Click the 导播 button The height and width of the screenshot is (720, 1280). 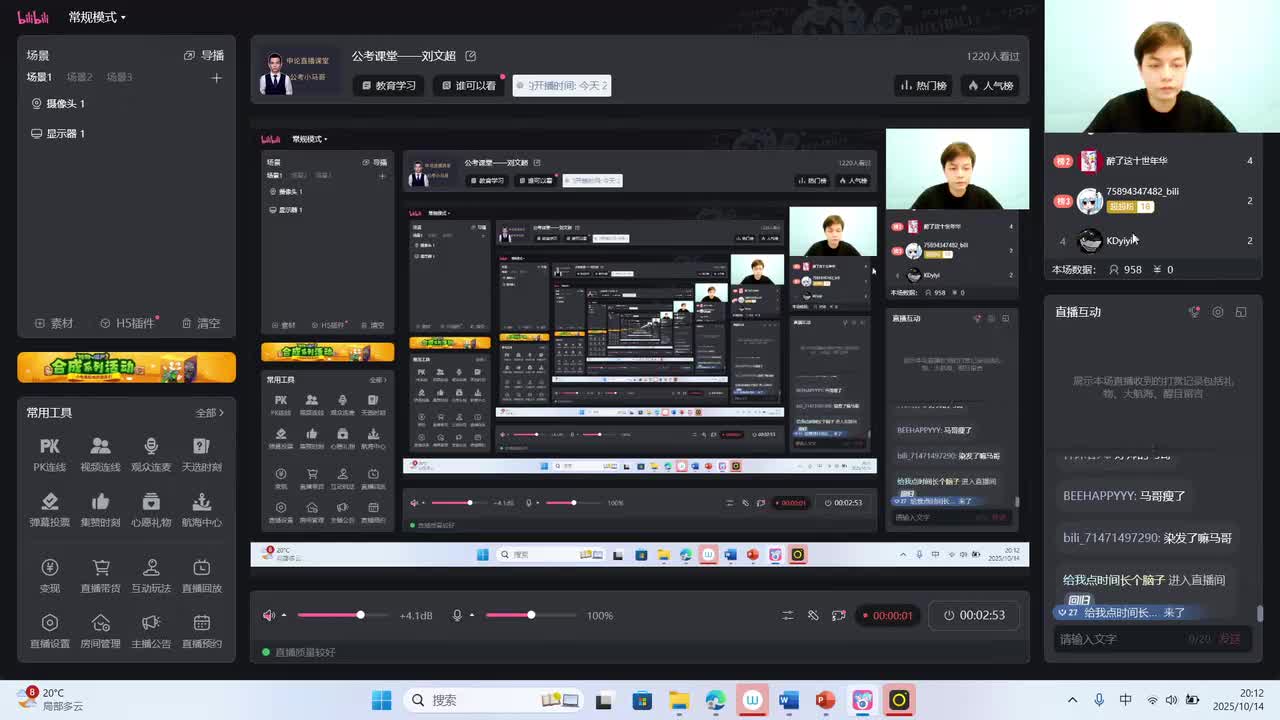pyautogui.click(x=204, y=56)
